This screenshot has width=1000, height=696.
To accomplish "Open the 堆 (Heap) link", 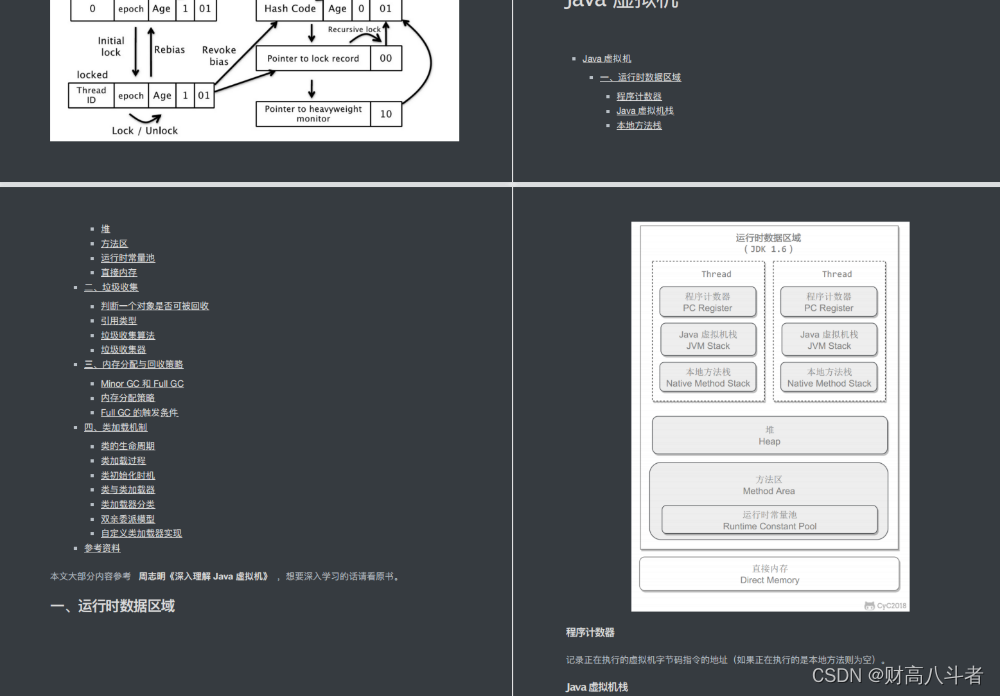I will [104, 228].
